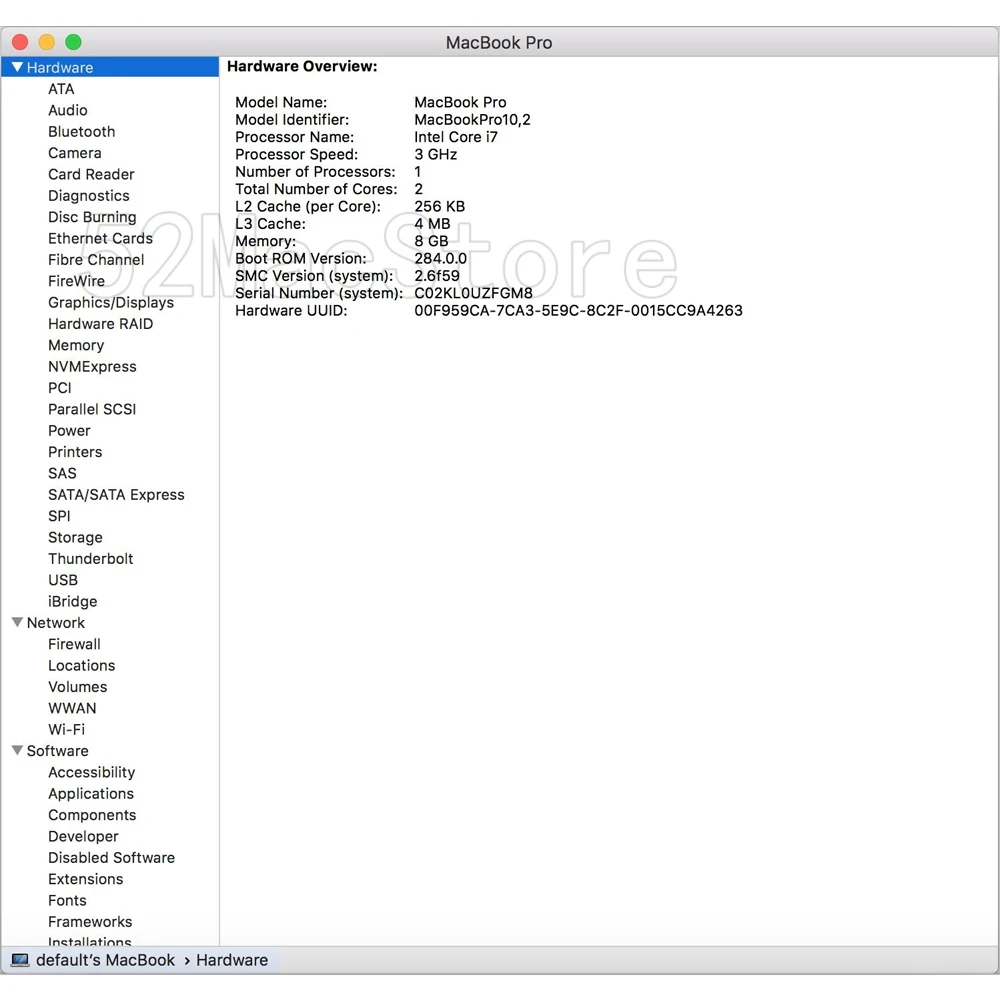The image size is (1000, 1000).
Task: Collapse the Hardware disclosure triangle
Action: (x=17, y=67)
